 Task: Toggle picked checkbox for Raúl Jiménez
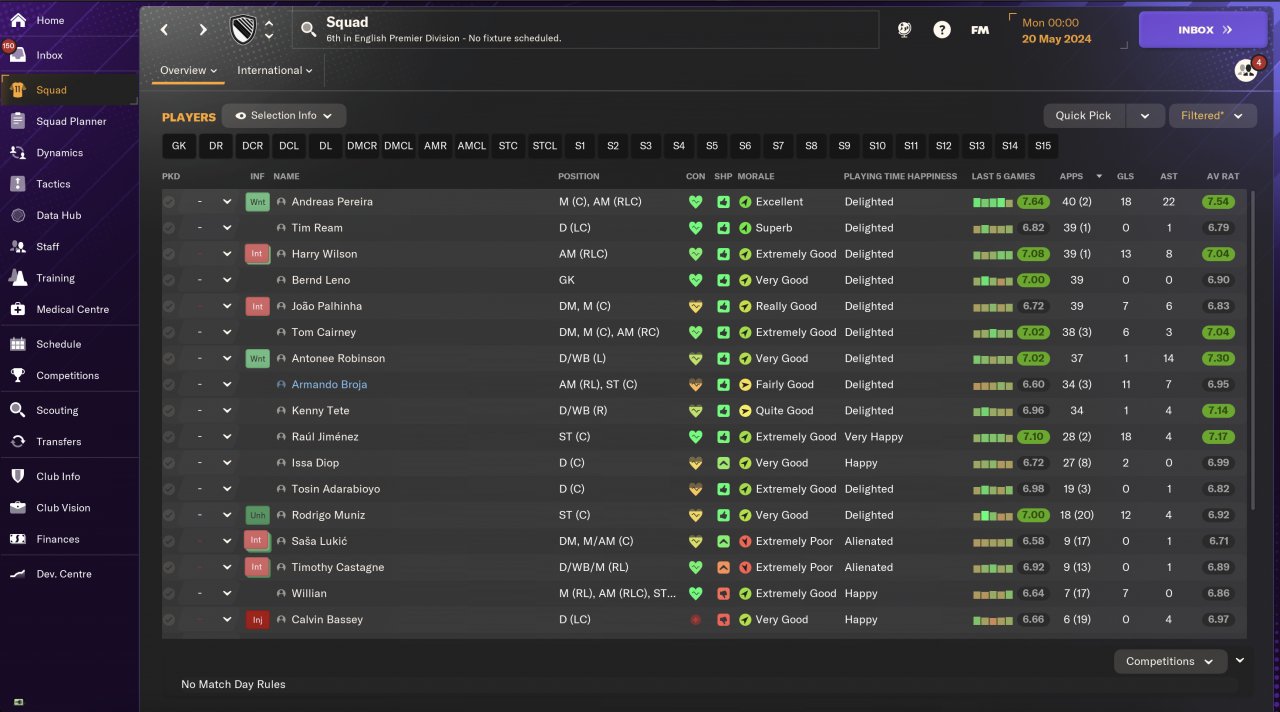169,437
